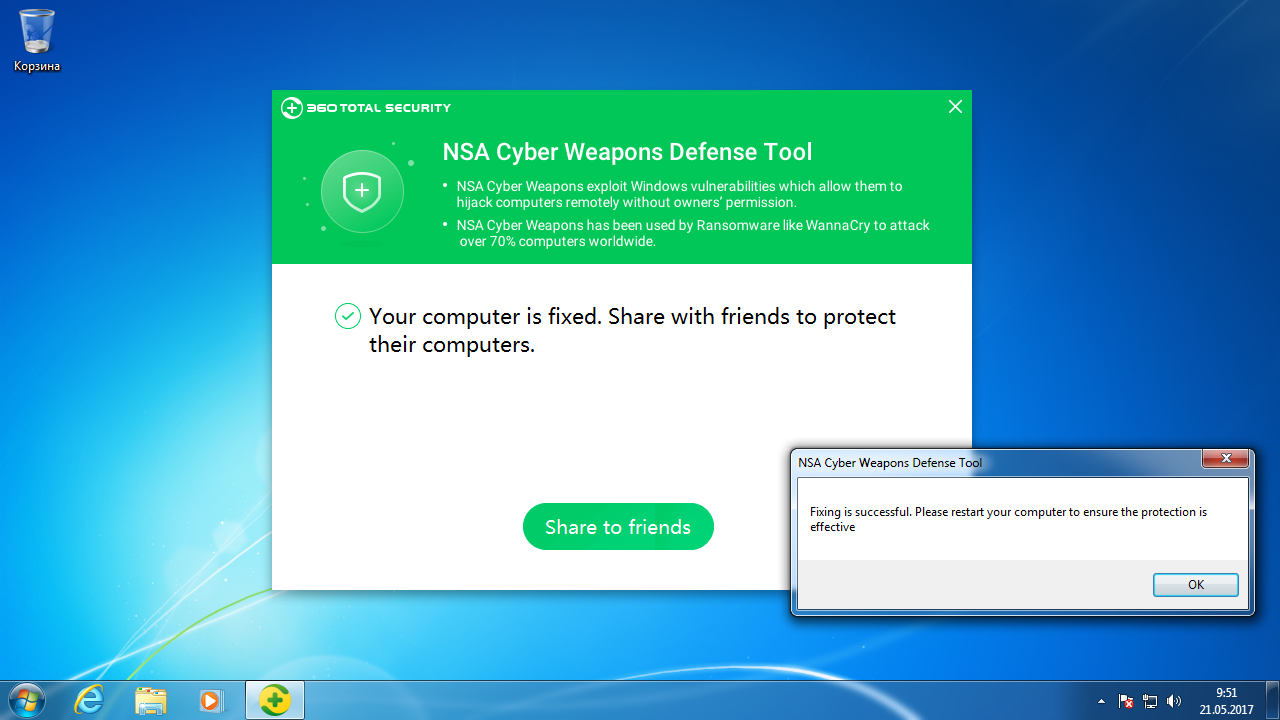Click the "NSA Cyber Weapons Defense Tool" banner heading
Image resolution: width=1280 pixels, height=720 pixels.
(x=627, y=152)
